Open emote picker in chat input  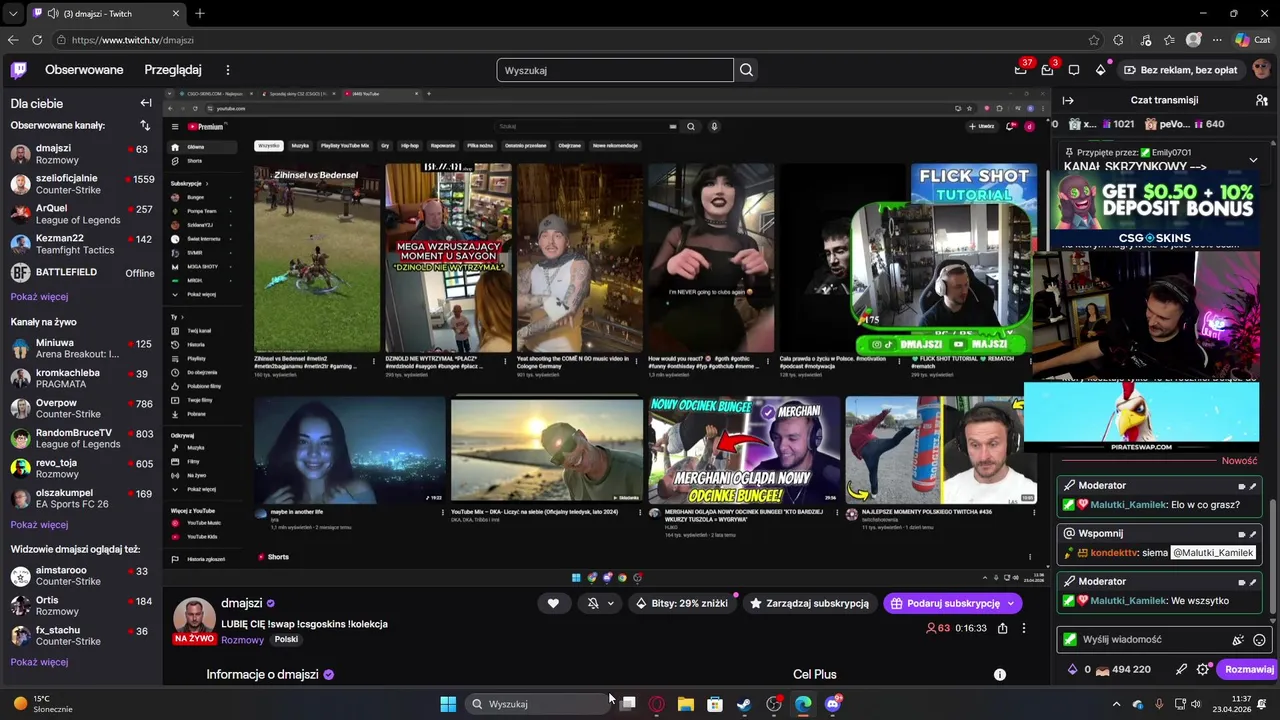point(1259,640)
